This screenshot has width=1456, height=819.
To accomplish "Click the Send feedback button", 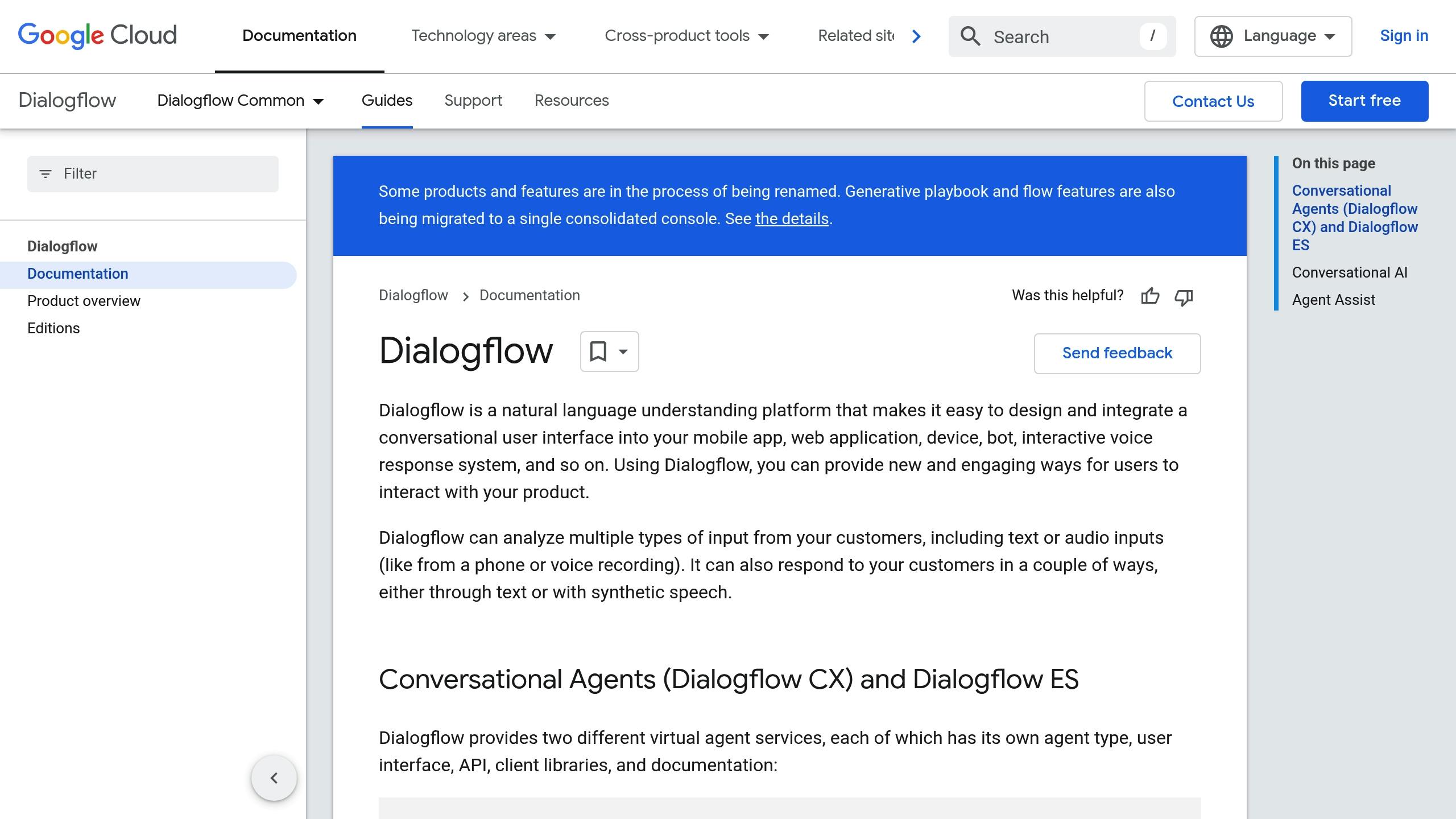I will [1117, 354].
